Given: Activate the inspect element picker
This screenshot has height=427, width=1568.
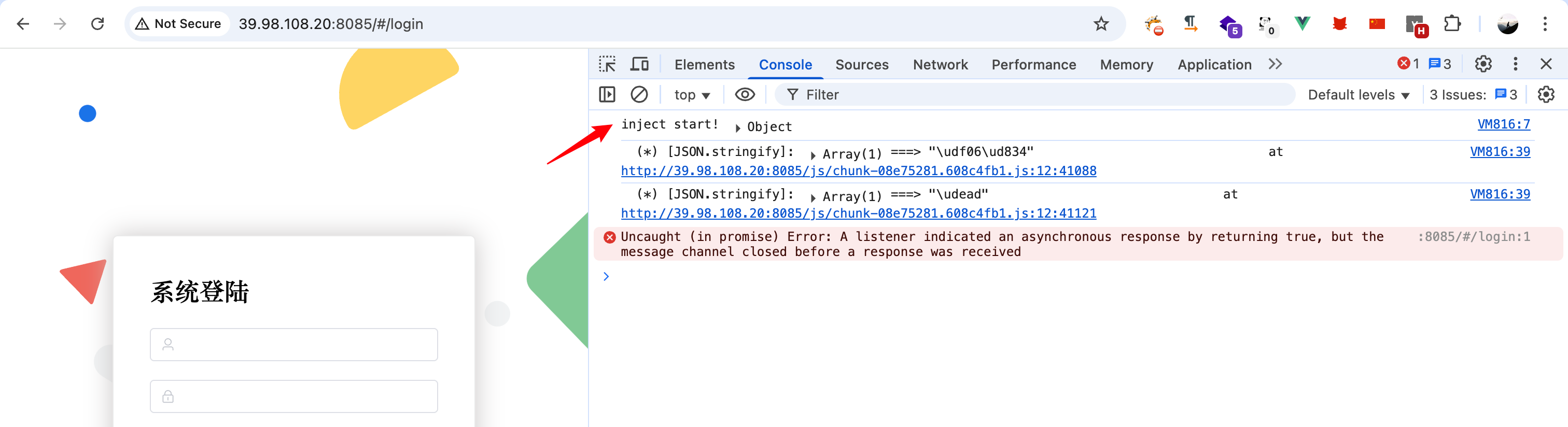Looking at the screenshot, I should point(607,64).
